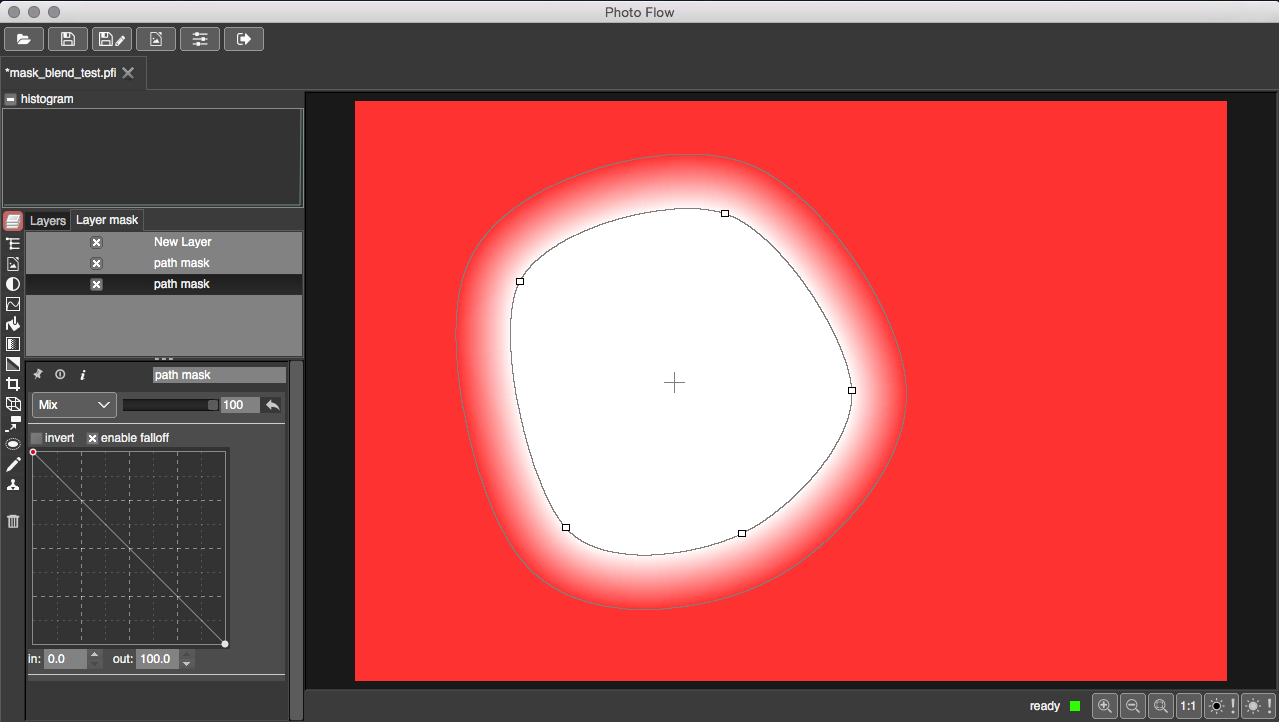Select the mask_blend_test.pfi document tab
The image size is (1279, 722).
60,73
